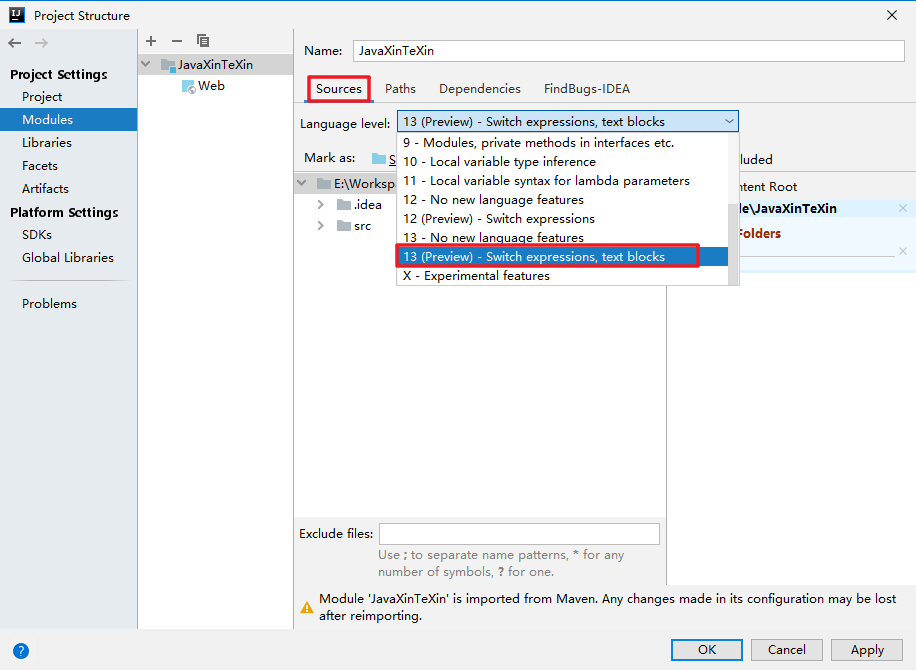Image resolution: width=916 pixels, height=670 pixels.
Task: Select language level 9 - Modules
Action: [562, 143]
